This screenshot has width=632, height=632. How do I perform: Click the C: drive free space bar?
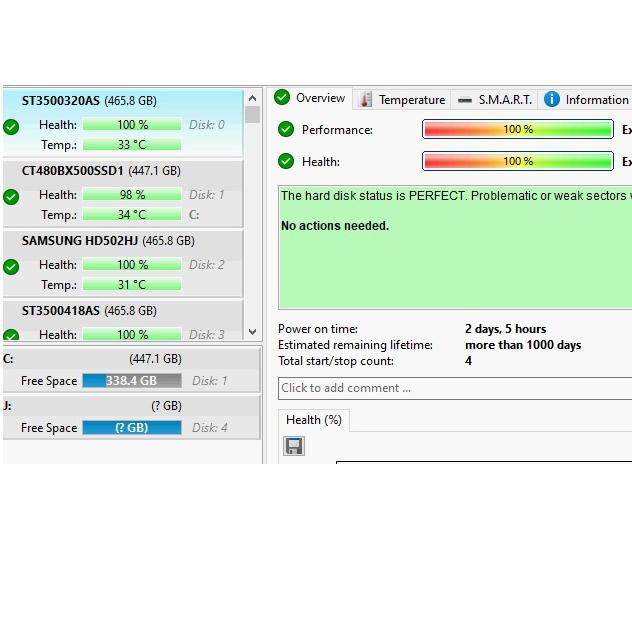pos(131,381)
